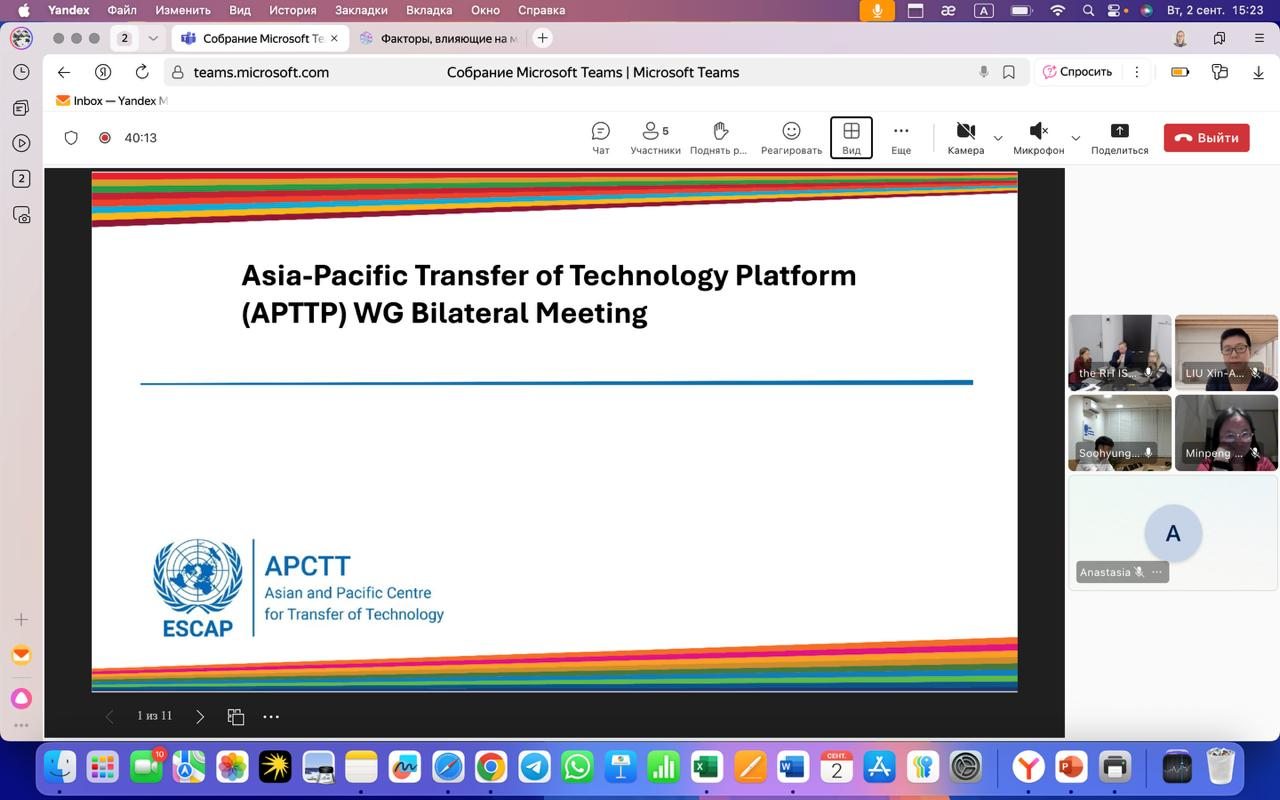The width and height of the screenshot is (1280, 800).
Task: Open a new browser tab
Action: [x=542, y=38]
